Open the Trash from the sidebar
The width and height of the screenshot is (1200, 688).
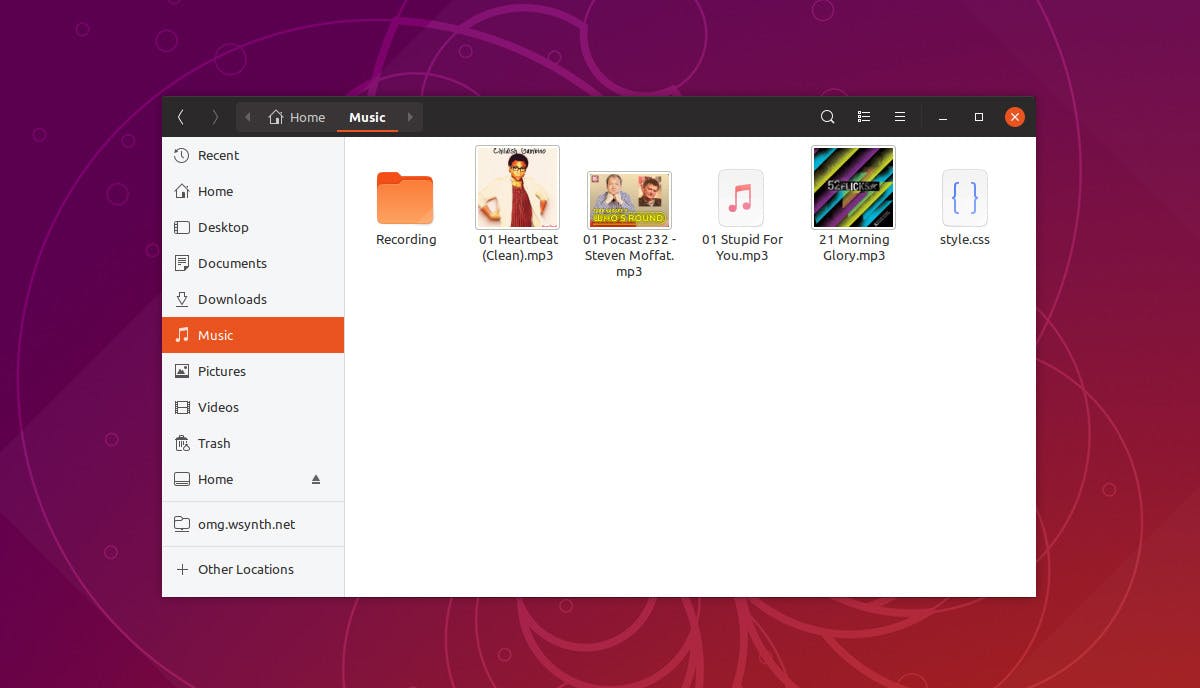[x=212, y=443]
